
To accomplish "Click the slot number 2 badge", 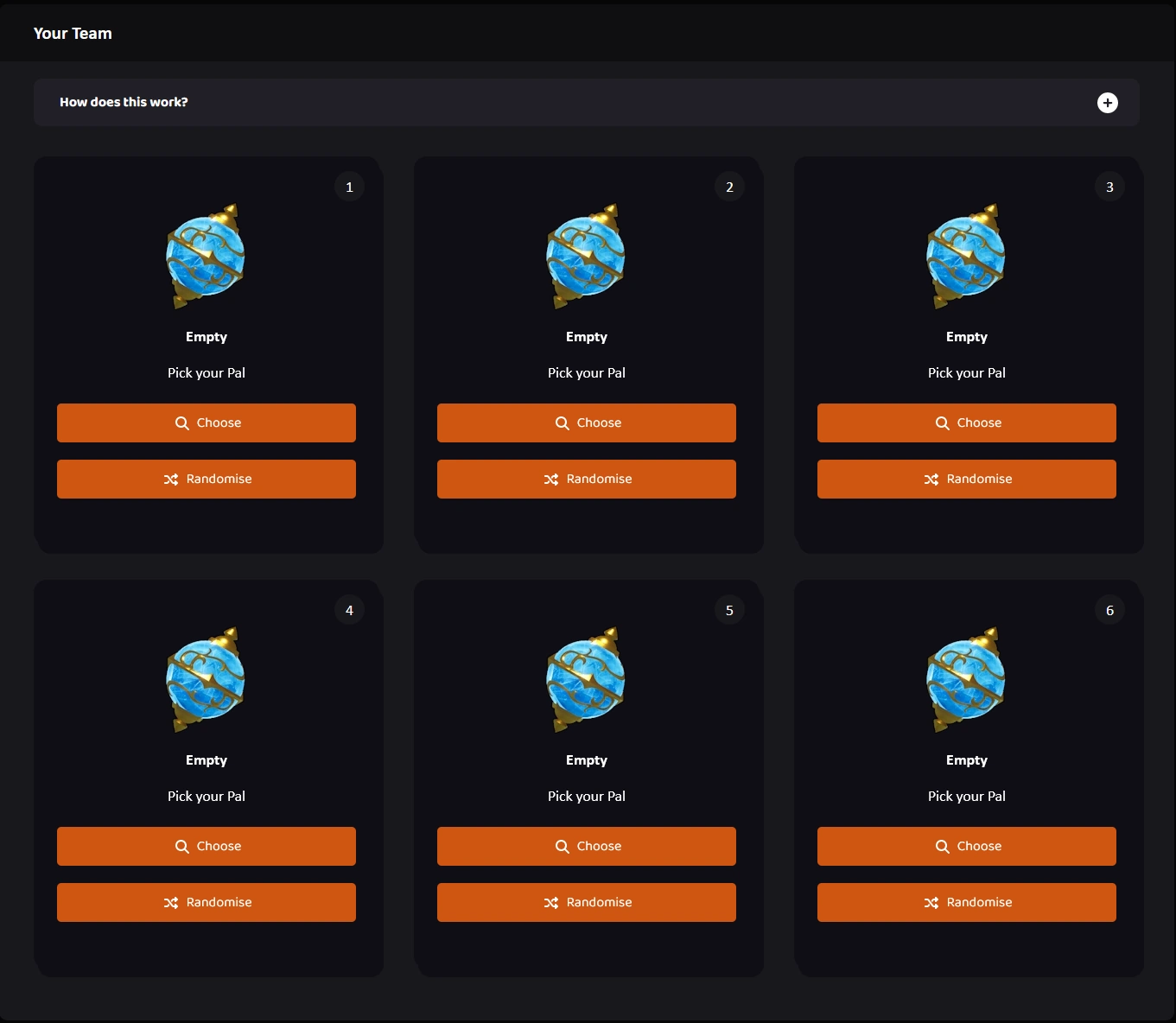I will (729, 187).
